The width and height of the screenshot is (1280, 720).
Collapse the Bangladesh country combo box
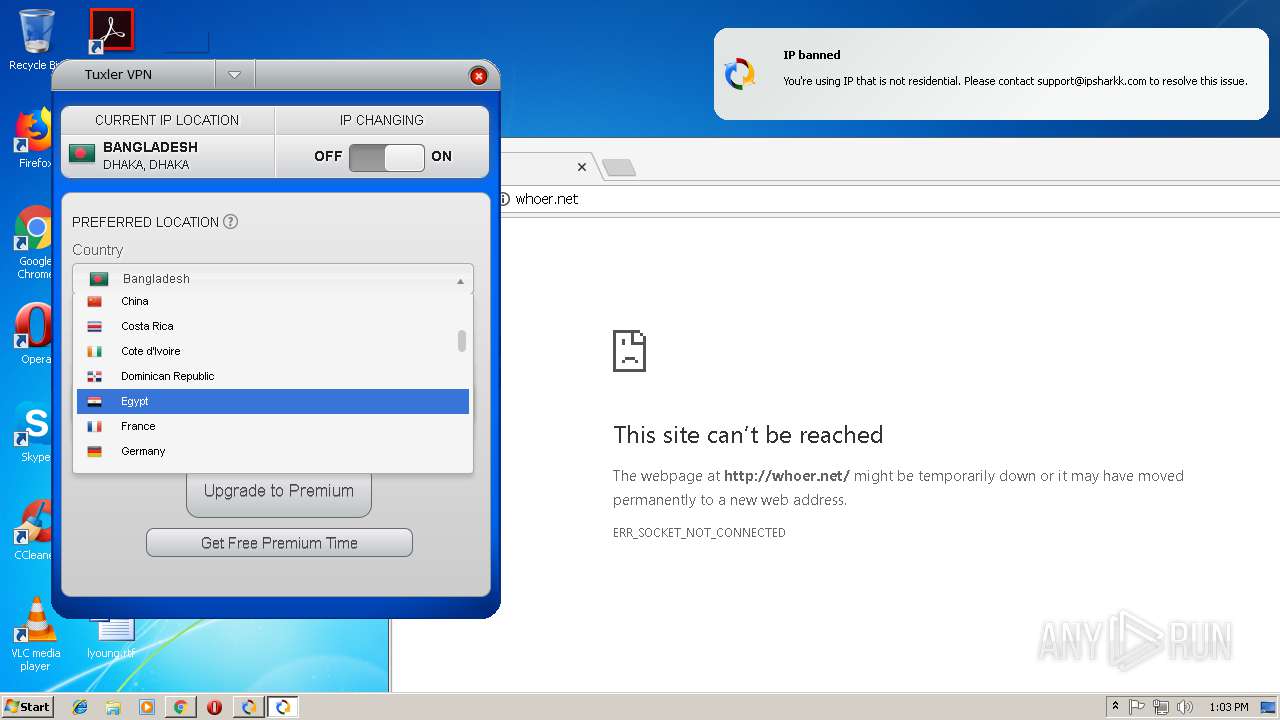point(272,279)
